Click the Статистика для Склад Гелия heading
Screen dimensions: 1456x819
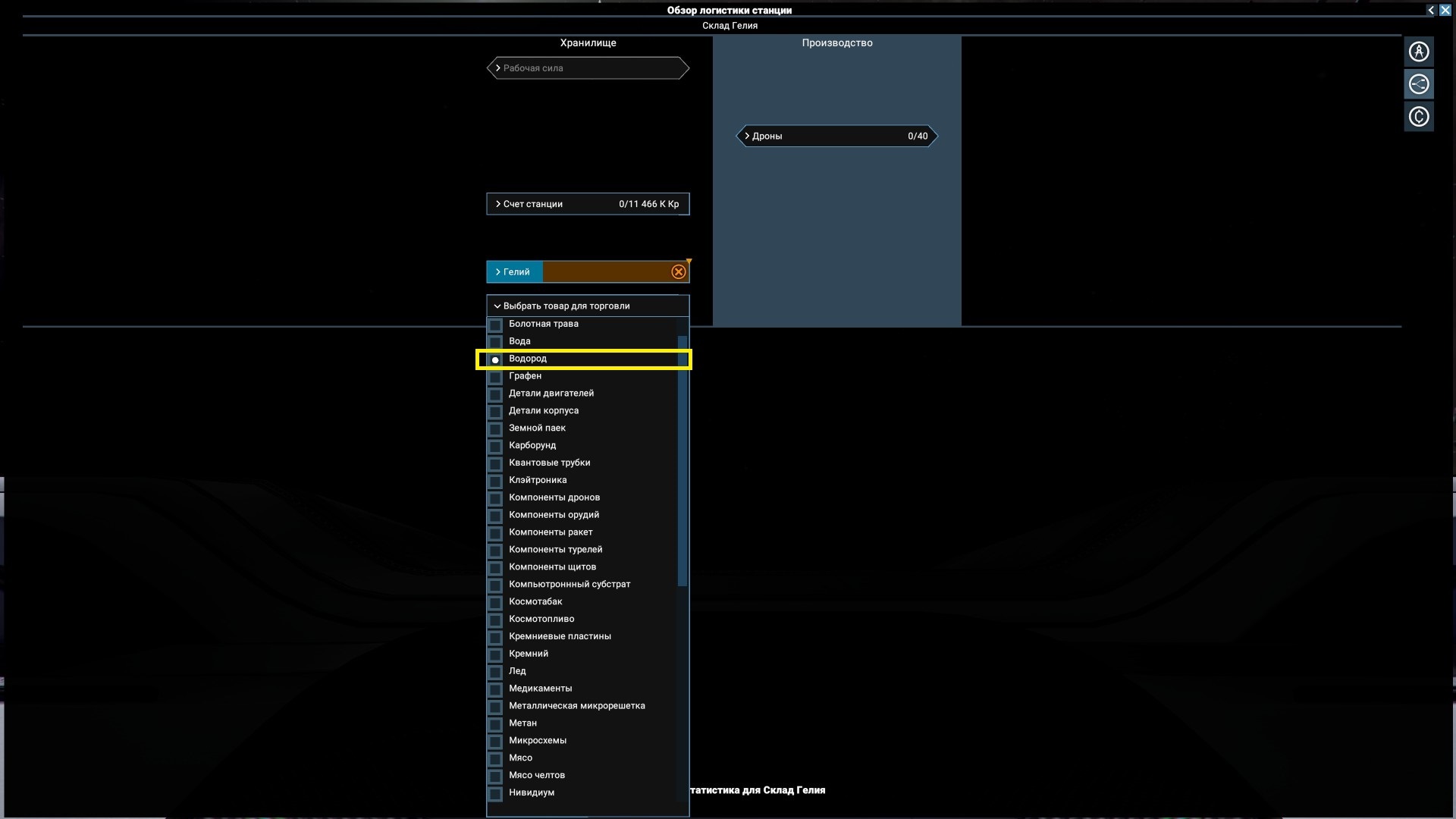click(758, 790)
